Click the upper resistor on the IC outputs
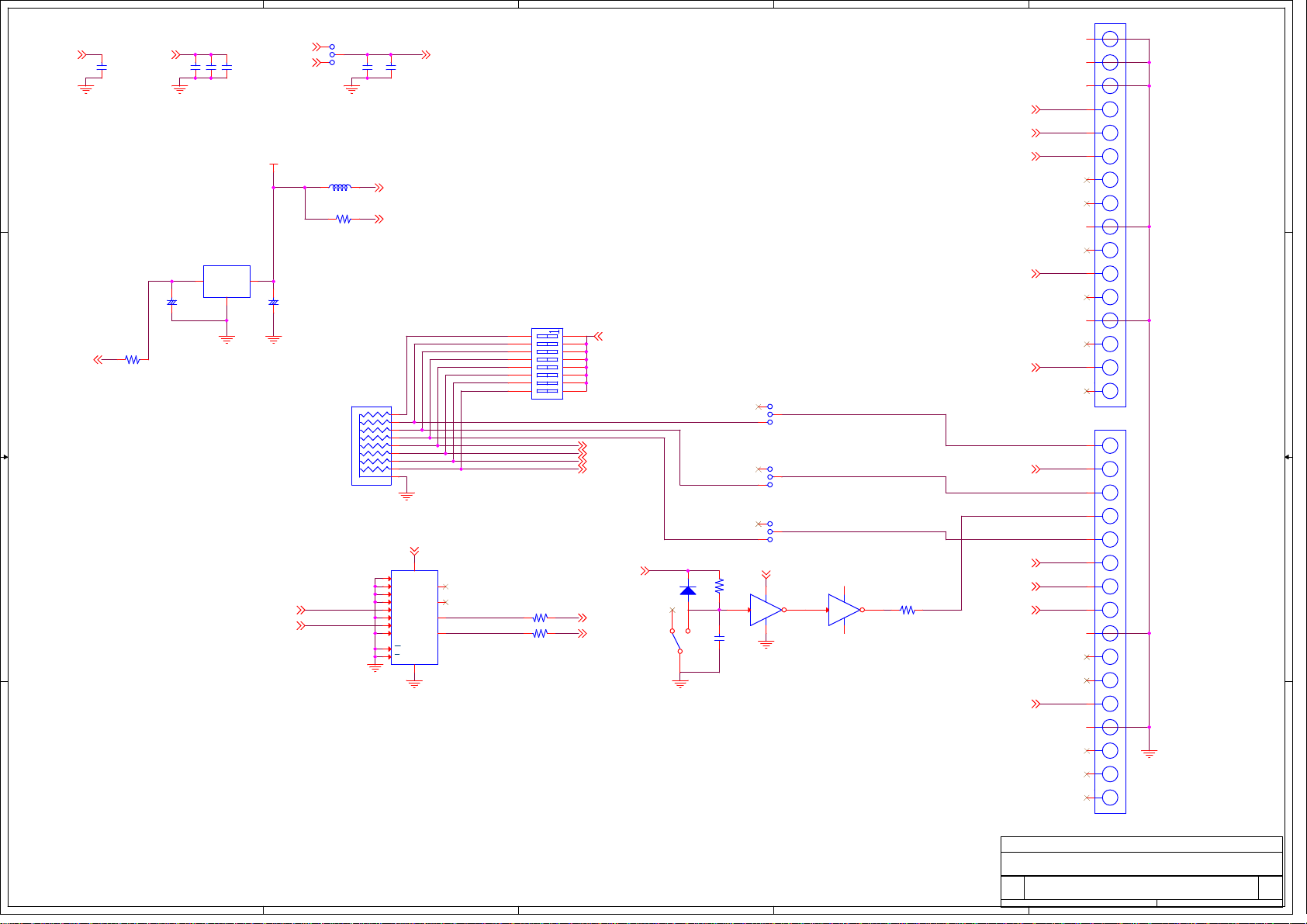Viewport: 1307px width, 924px height. 541,618
